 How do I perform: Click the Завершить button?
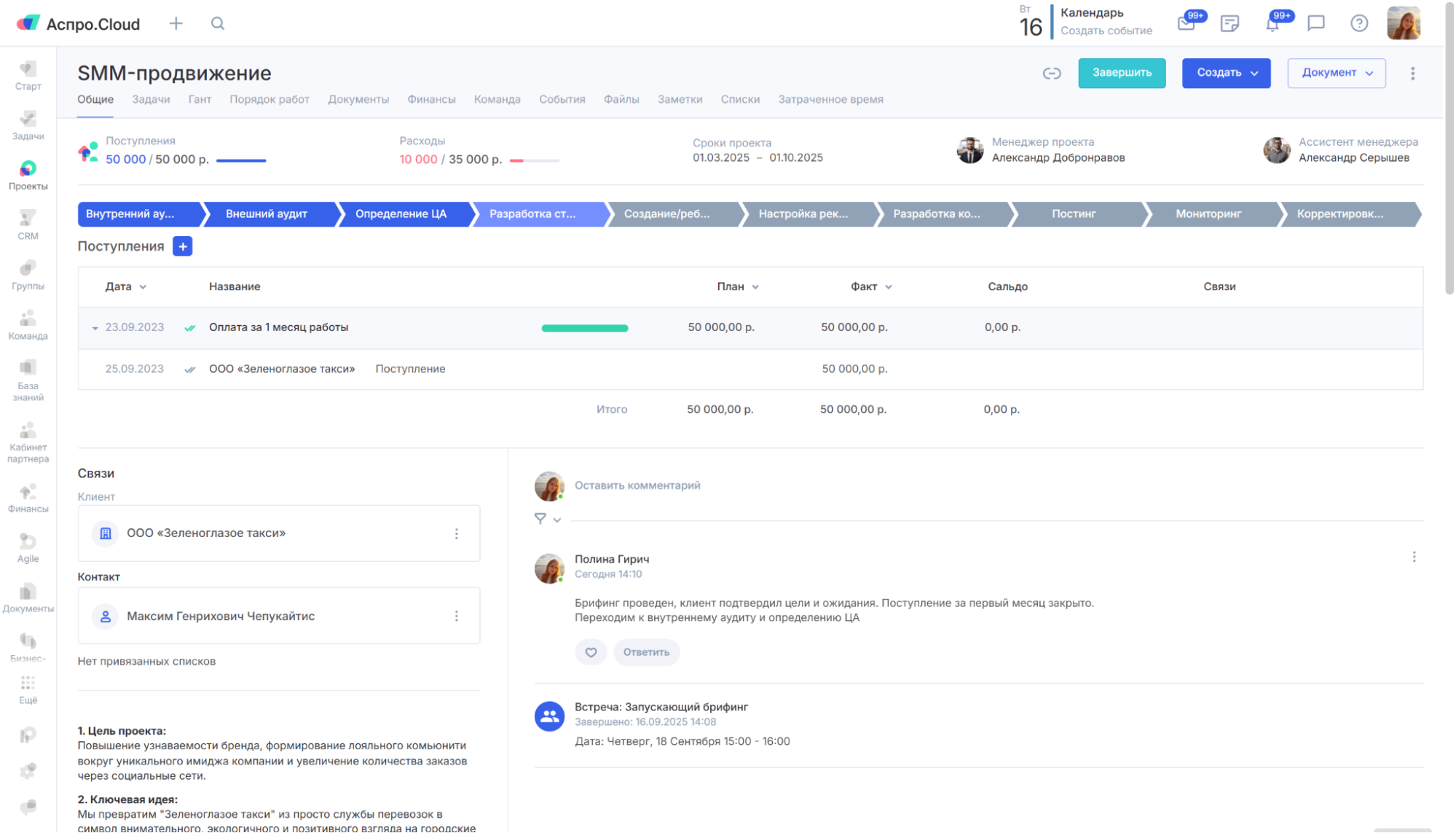pyautogui.click(x=1121, y=73)
